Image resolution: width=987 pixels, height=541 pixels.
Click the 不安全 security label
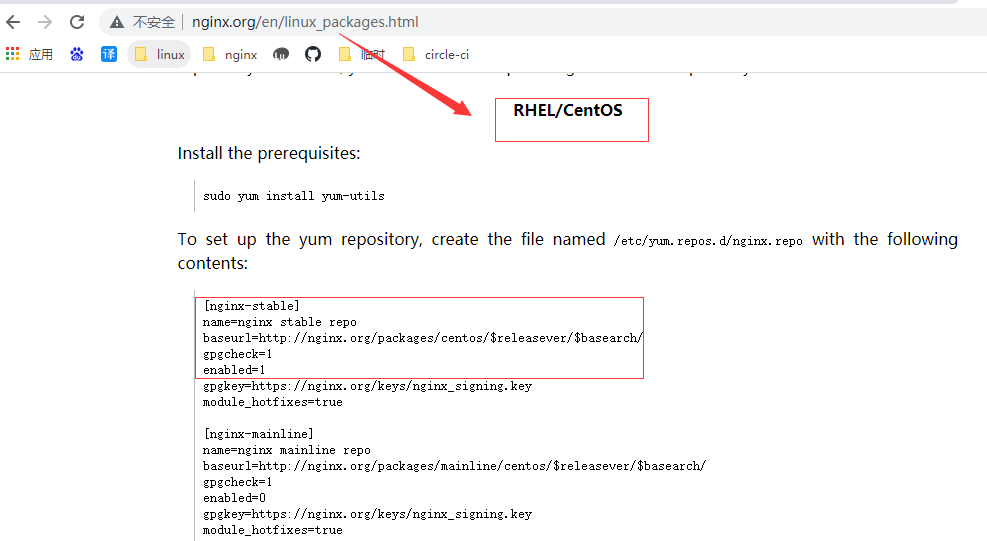(154, 22)
